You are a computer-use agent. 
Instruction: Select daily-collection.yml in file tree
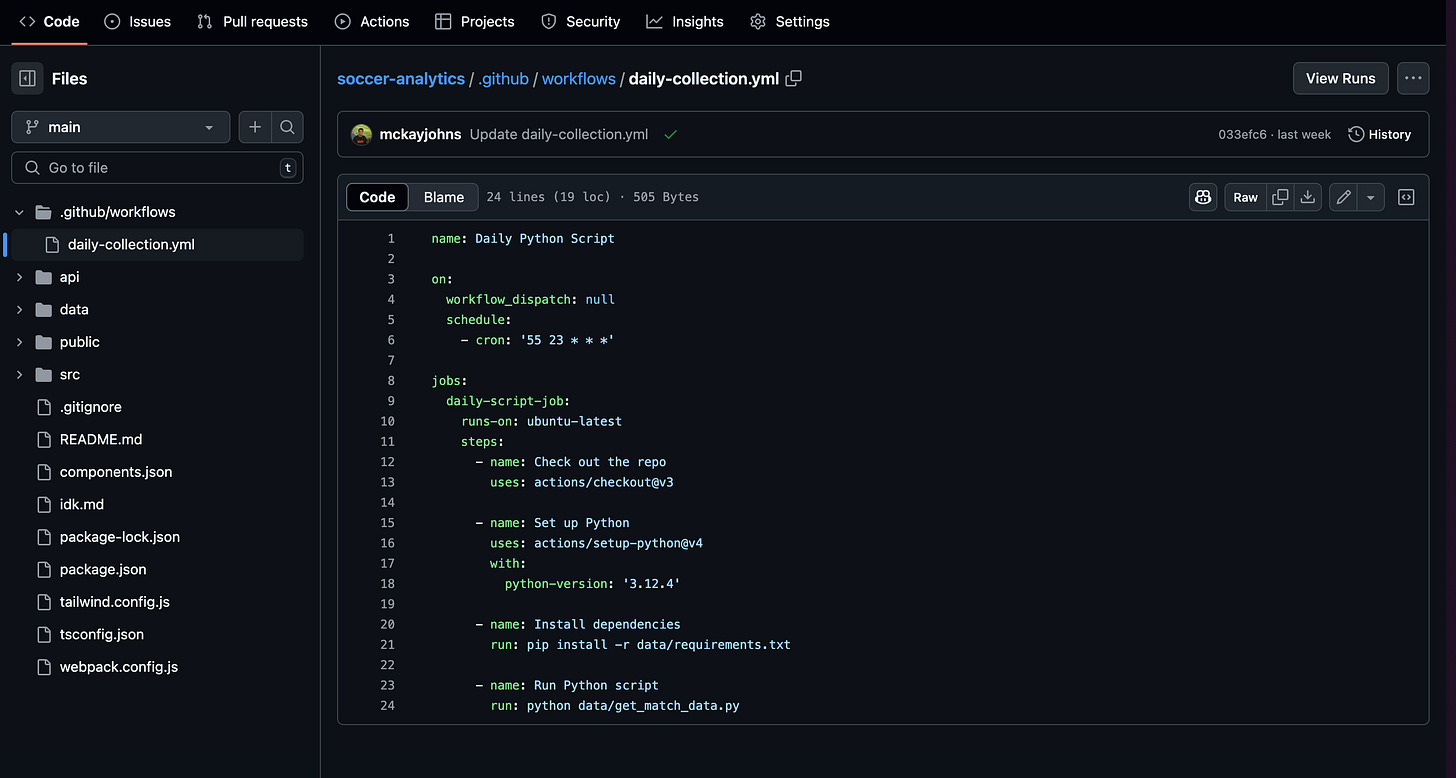point(131,244)
